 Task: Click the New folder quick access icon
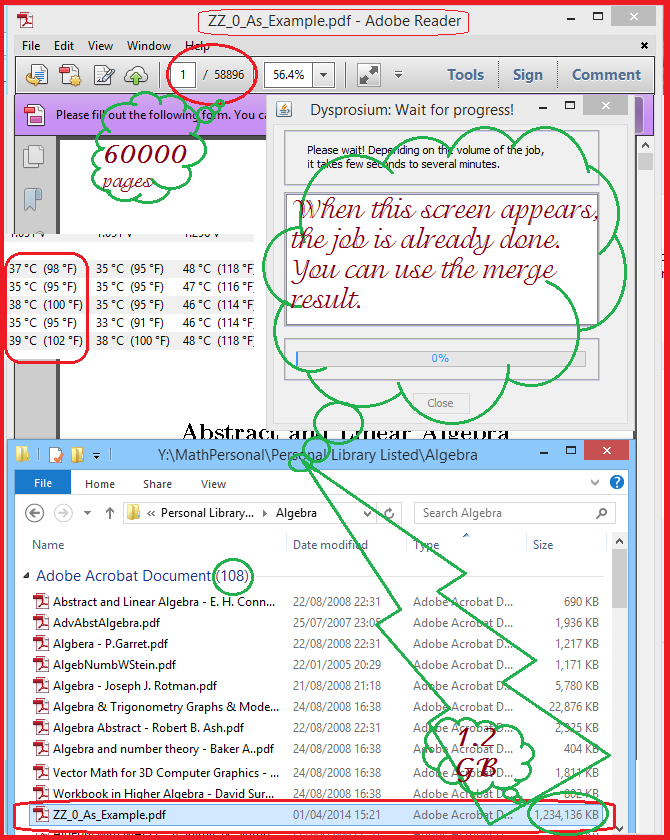tap(77, 455)
